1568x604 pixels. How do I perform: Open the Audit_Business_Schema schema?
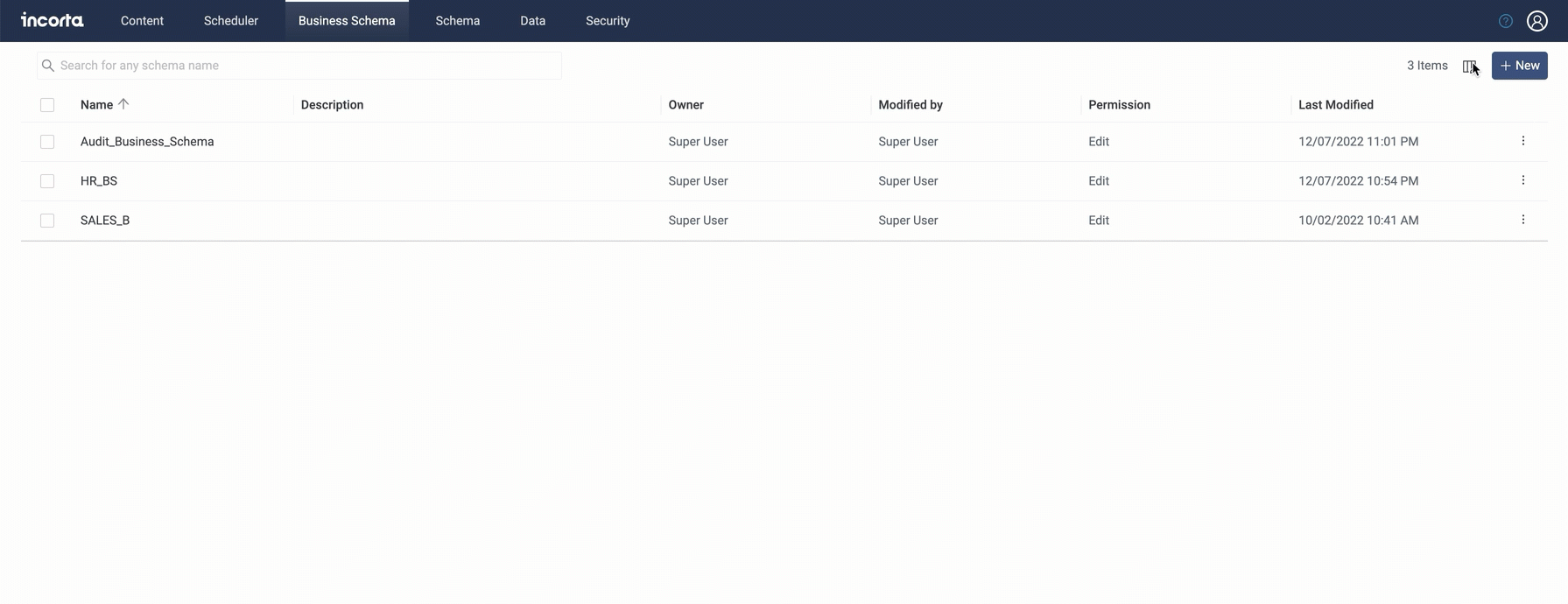[147, 142]
